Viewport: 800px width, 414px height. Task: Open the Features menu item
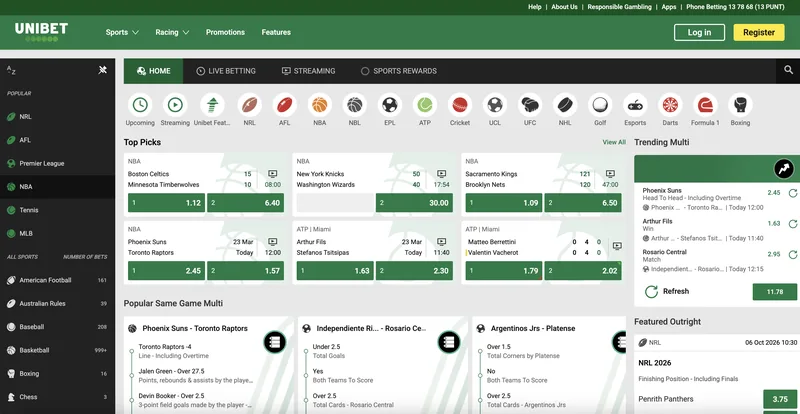pos(276,32)
